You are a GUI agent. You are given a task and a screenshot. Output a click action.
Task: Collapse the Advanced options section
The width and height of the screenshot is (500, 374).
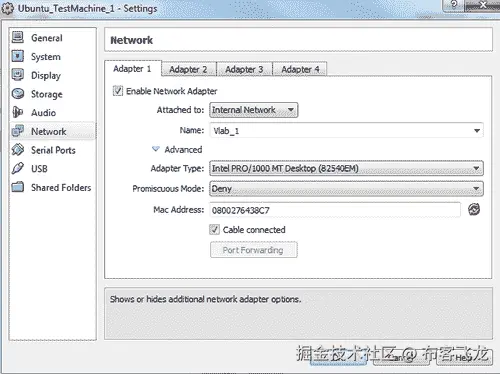(156, 149)
